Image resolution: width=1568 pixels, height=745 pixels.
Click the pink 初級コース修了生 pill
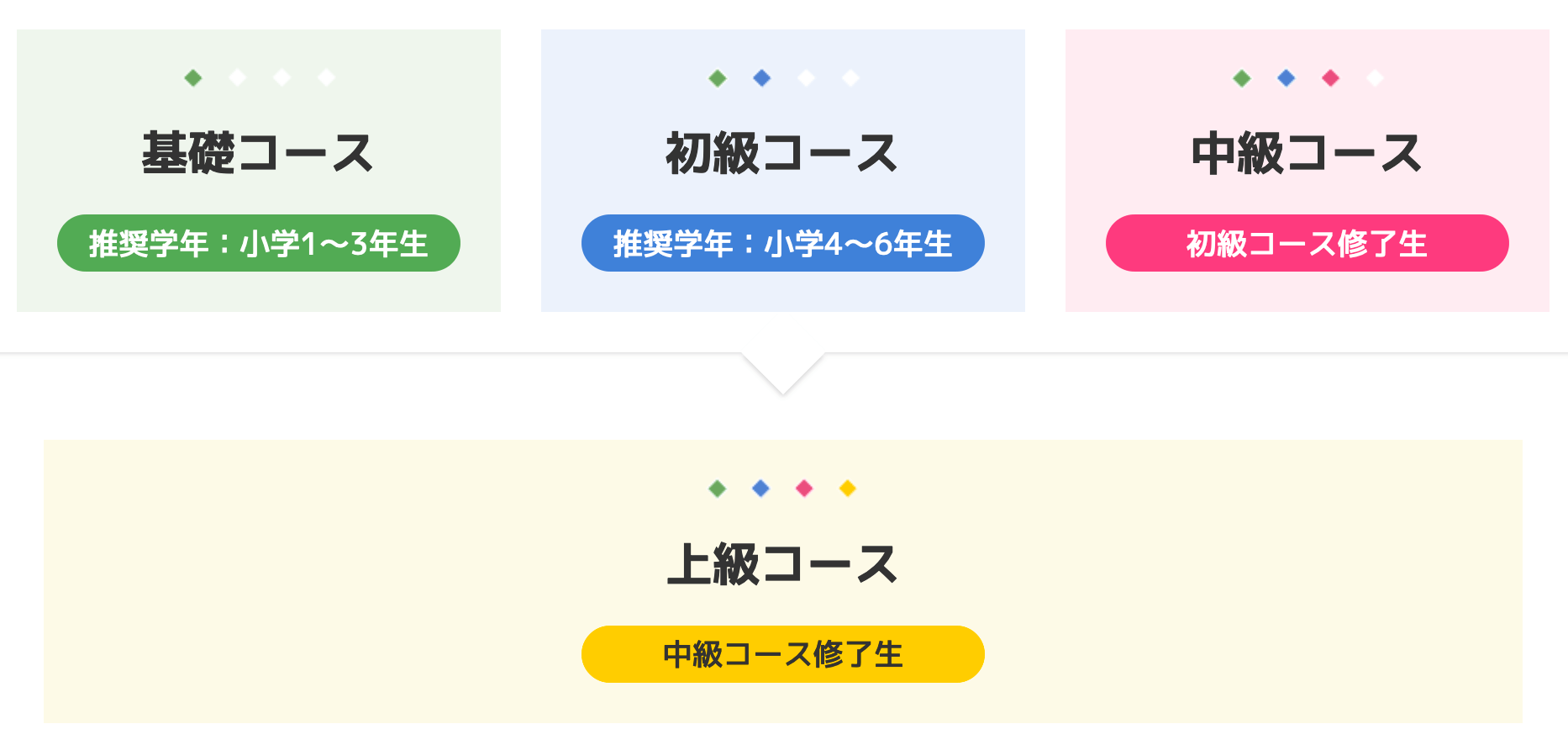click(x=1307, y=244)
